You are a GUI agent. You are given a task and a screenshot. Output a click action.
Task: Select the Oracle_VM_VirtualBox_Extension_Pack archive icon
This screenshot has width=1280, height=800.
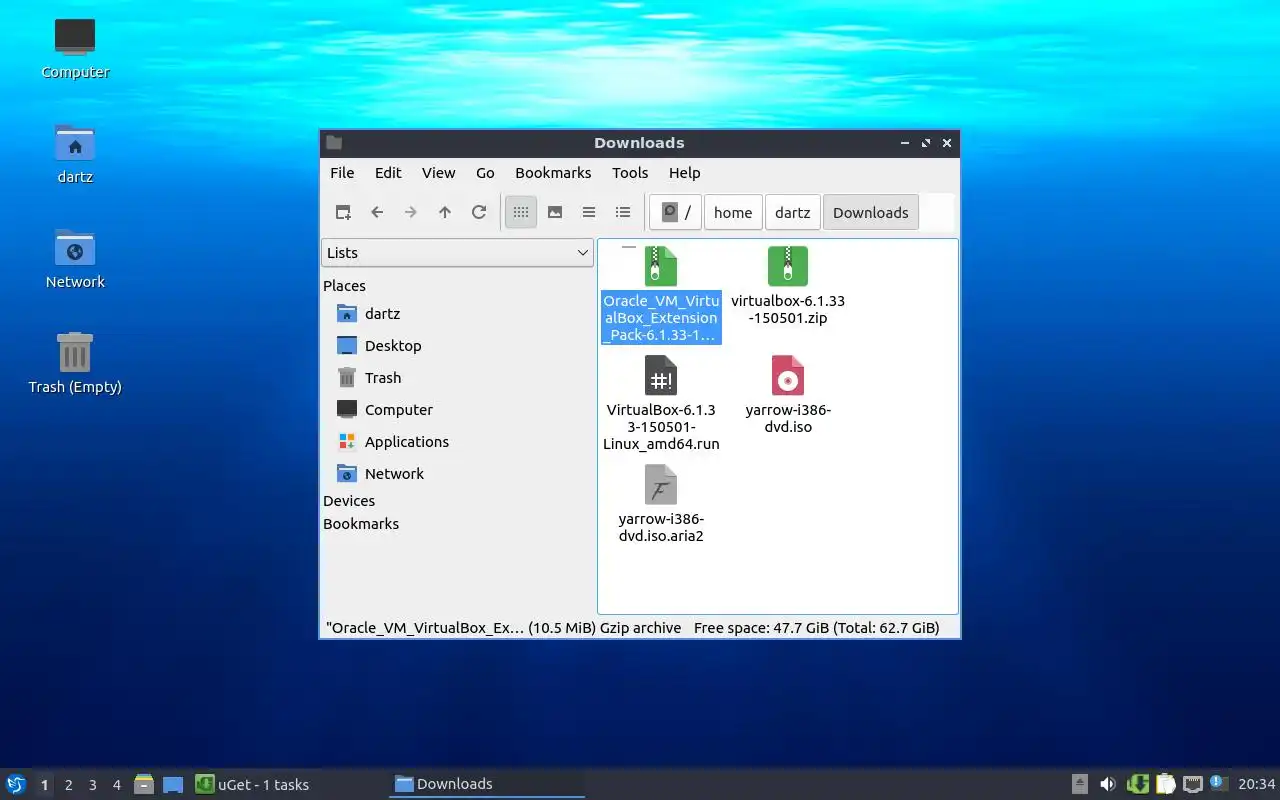(x=660, y=267)
